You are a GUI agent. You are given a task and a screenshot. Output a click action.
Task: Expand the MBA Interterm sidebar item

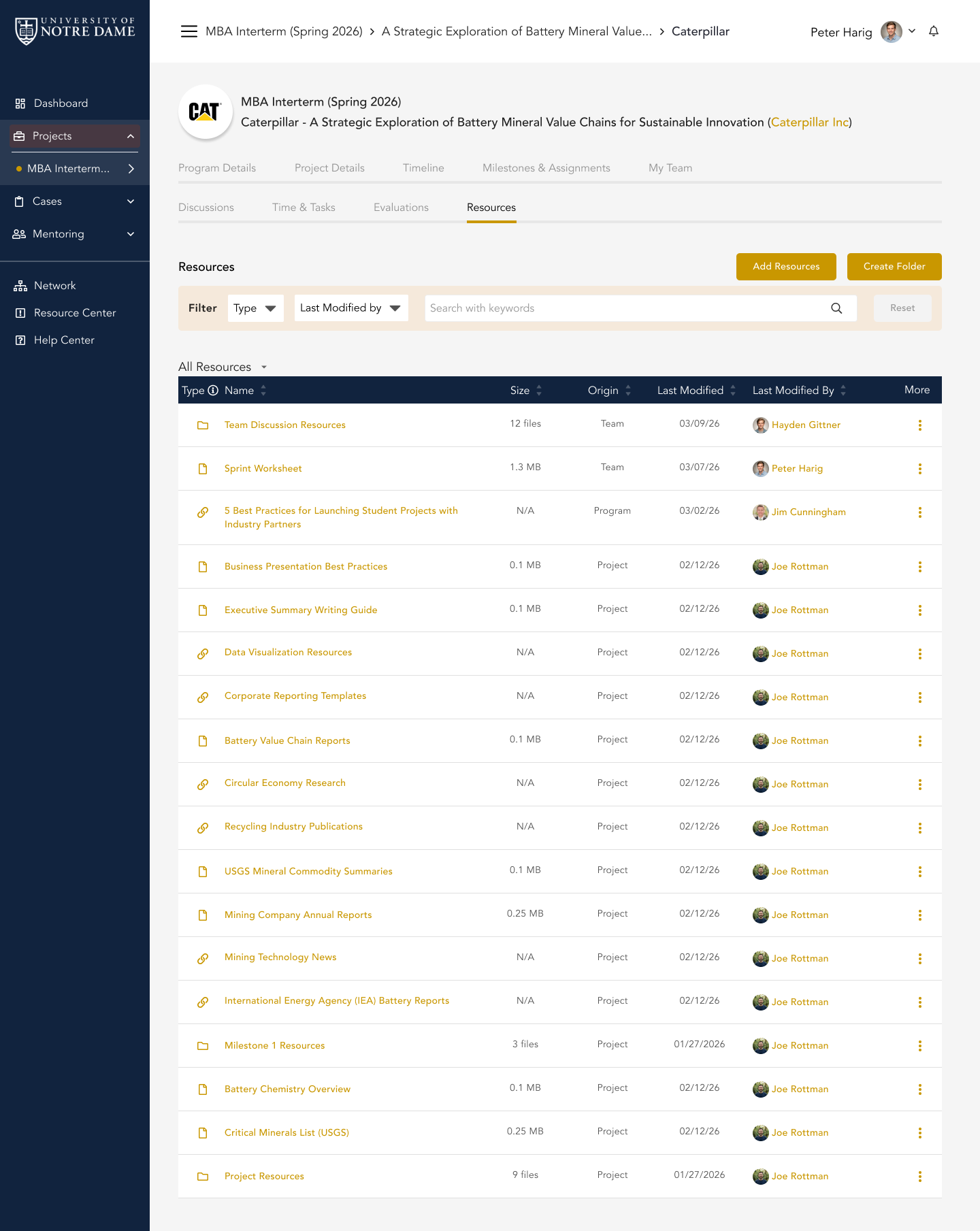(x=131, y=169)
